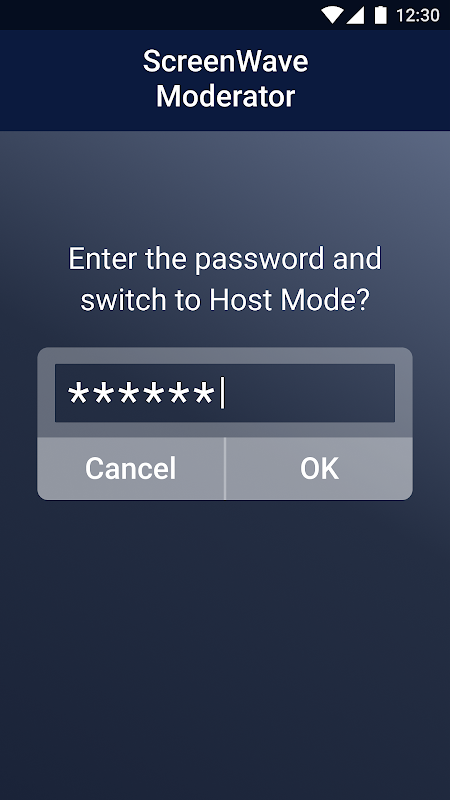The height and width of the screenshot is (800, 450).
Task: Focus the masked password input field
Action: (x=225, y=393)
